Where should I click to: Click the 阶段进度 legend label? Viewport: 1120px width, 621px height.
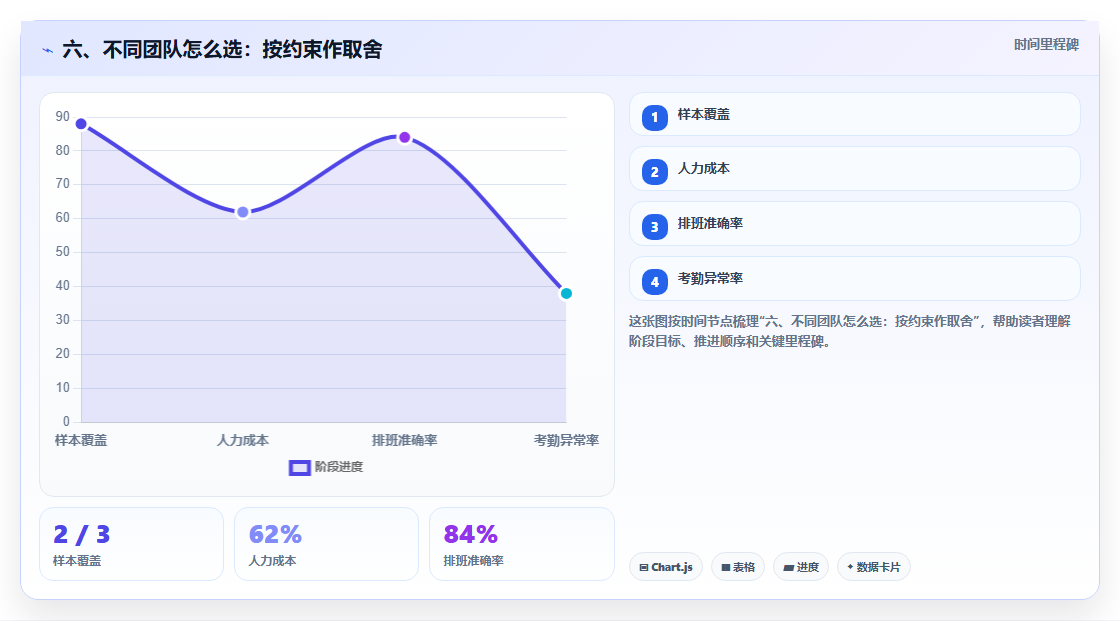click(339, 467)
